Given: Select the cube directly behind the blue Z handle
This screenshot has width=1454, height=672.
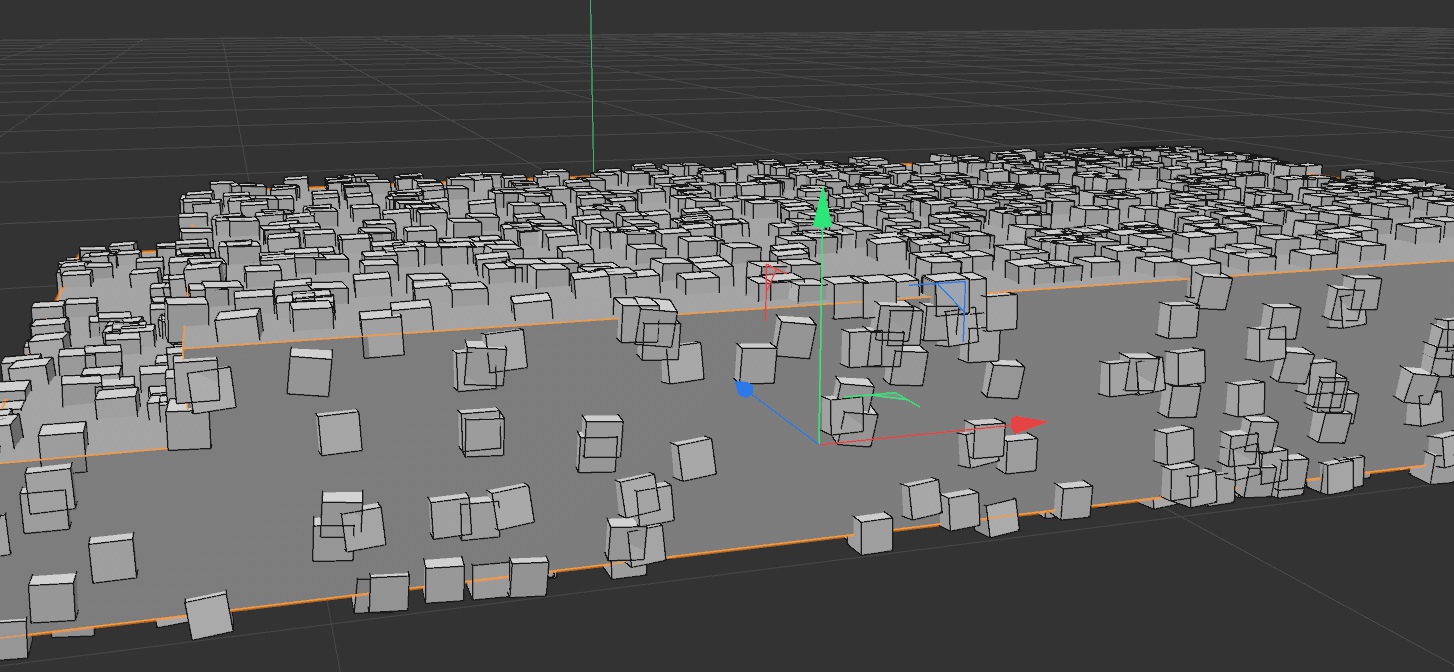Looking at the screenshot, I should pyautogui.click(x=758, y=362).
